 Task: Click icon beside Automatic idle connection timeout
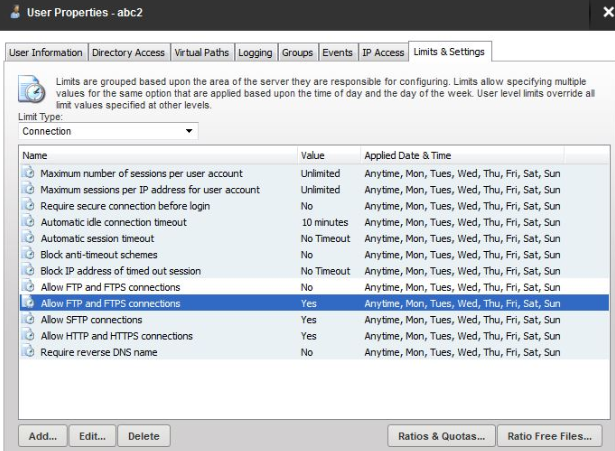tap(28, 222)
